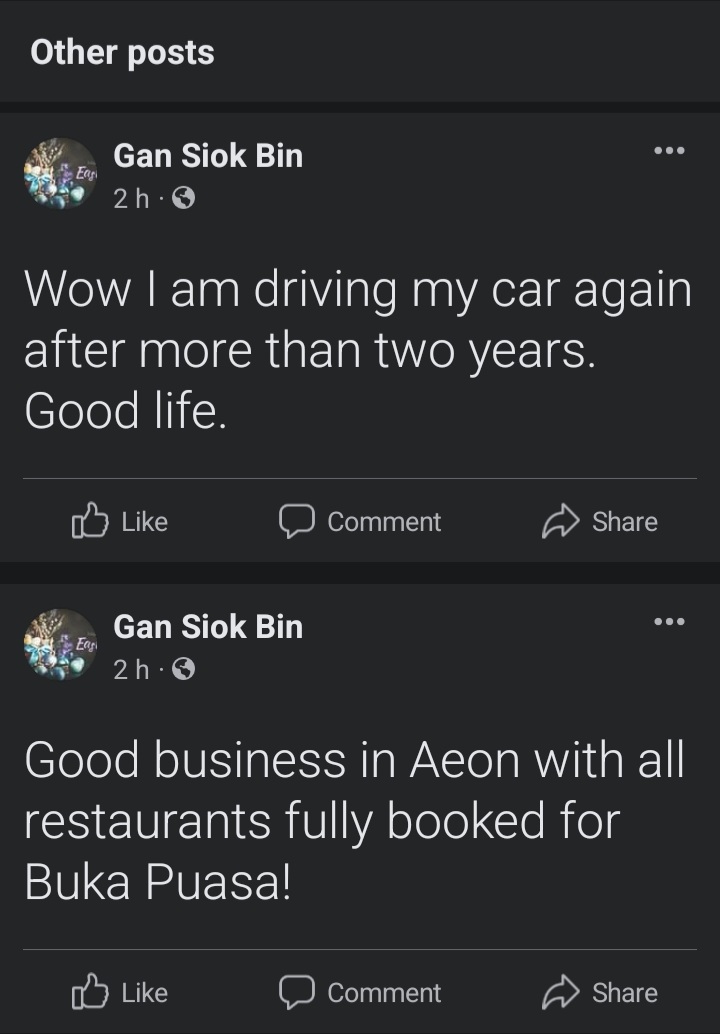This screenshot has height=1034, width=720.
Task: Tap the 2 h timestamp on second post
Action: click(x=130, y=670)
